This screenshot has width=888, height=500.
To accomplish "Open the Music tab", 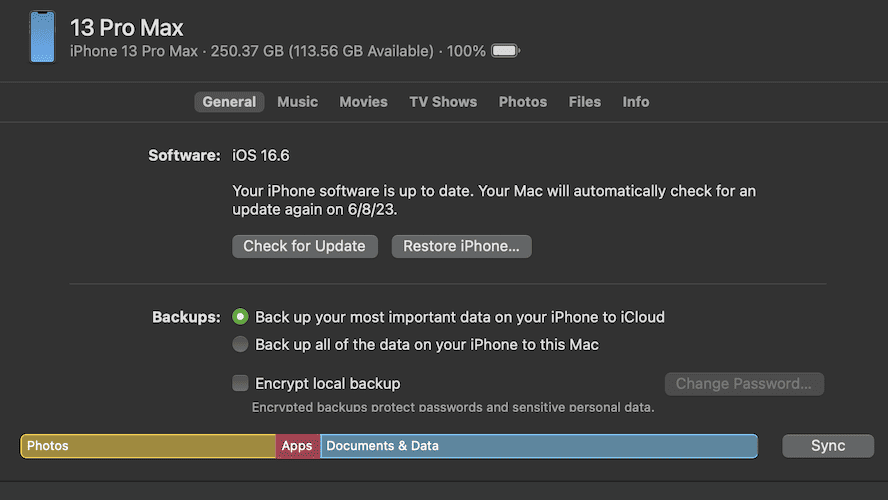I will coord(297,102).
